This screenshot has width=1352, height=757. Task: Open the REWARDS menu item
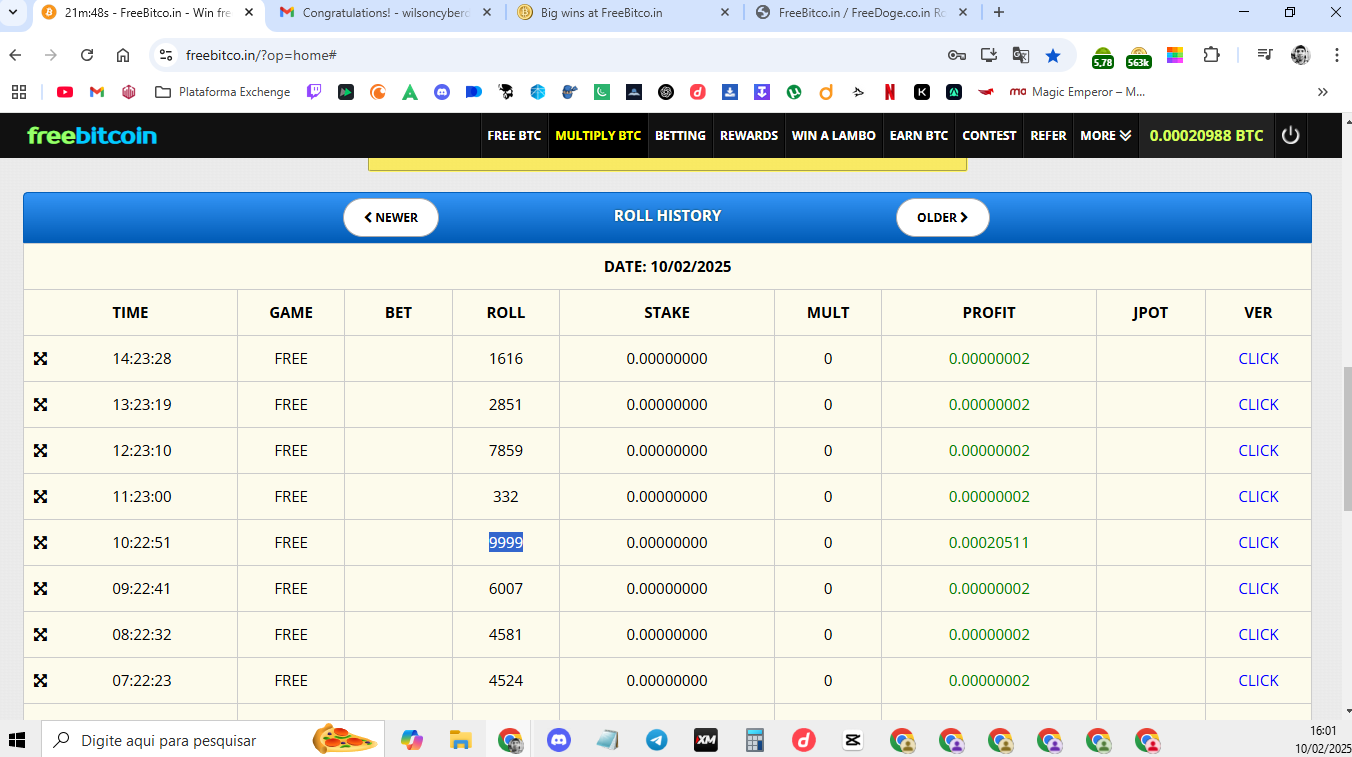(749, 135)
